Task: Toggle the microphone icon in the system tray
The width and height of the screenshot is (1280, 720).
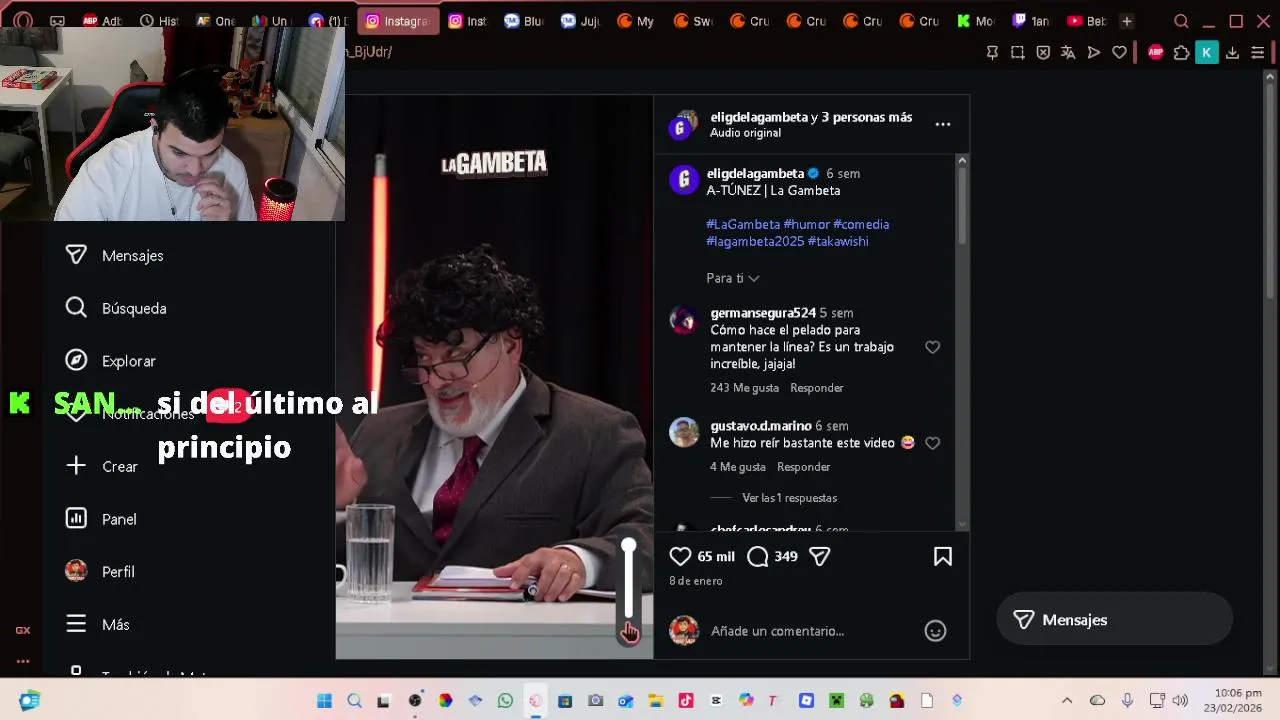Action: 1127,701
